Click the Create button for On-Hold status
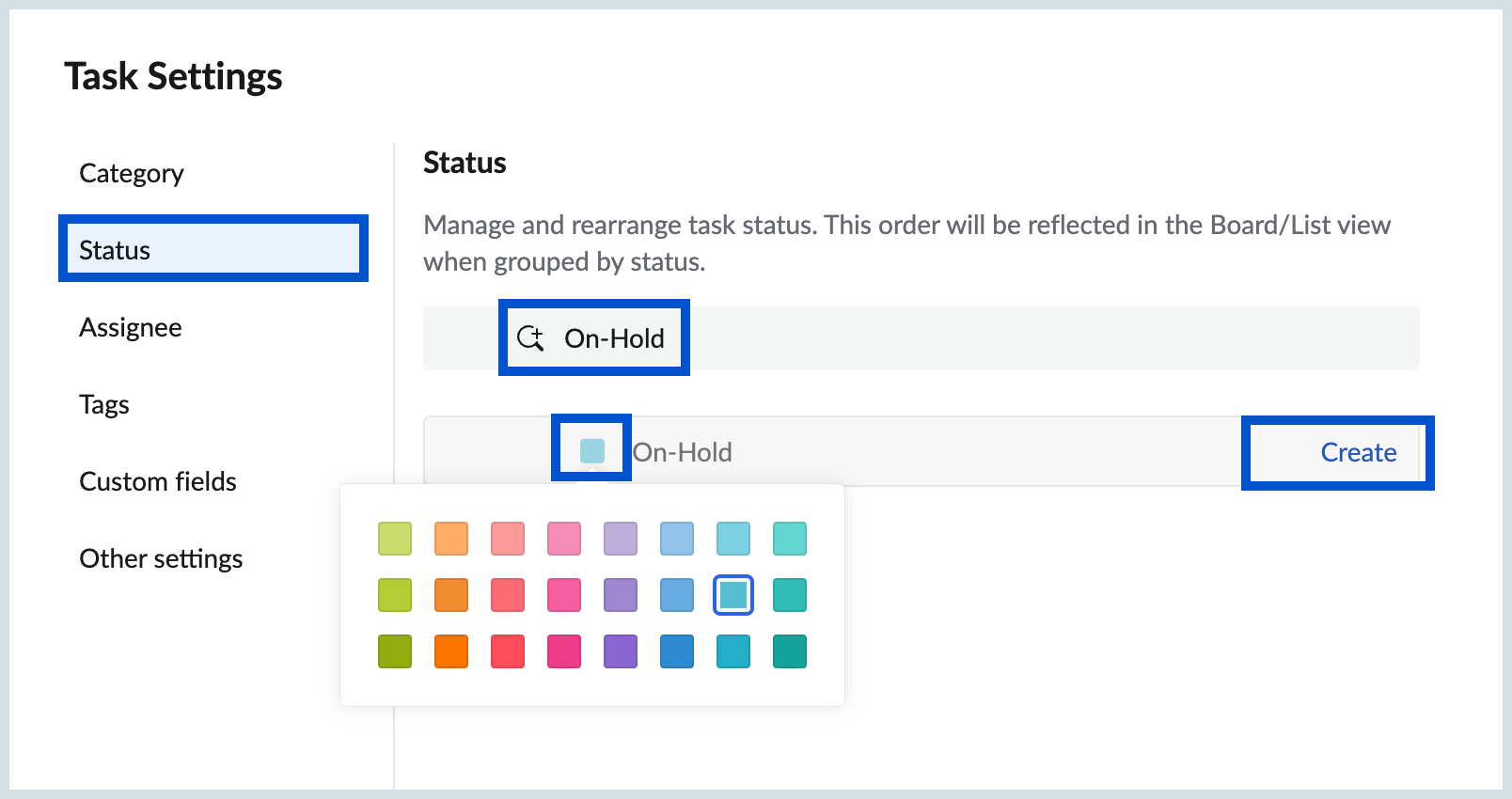The height and width of the screenshot is (799, 1512). pos(1357,452)
